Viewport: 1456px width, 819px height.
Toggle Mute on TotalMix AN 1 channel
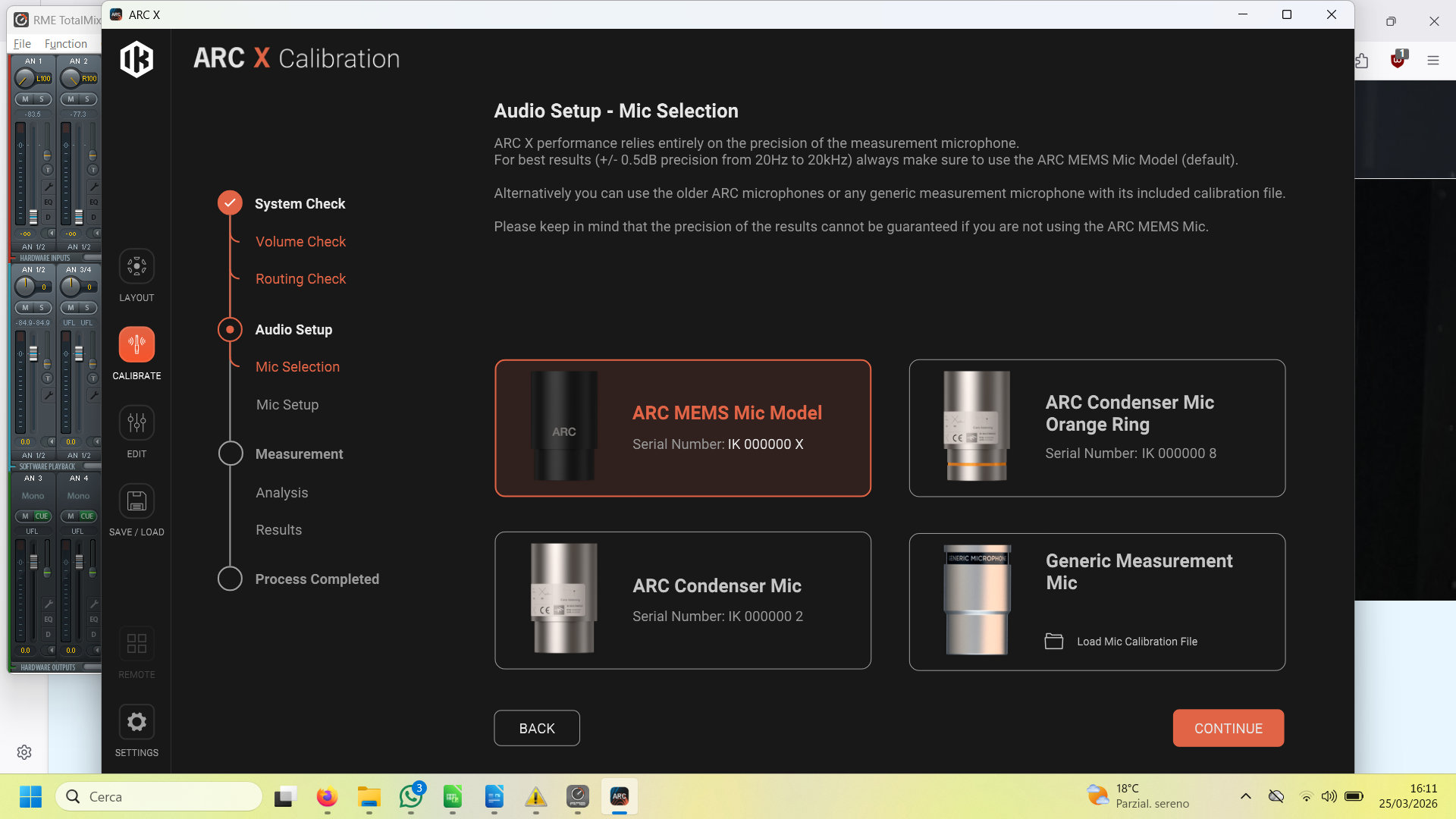click(25, 99)
